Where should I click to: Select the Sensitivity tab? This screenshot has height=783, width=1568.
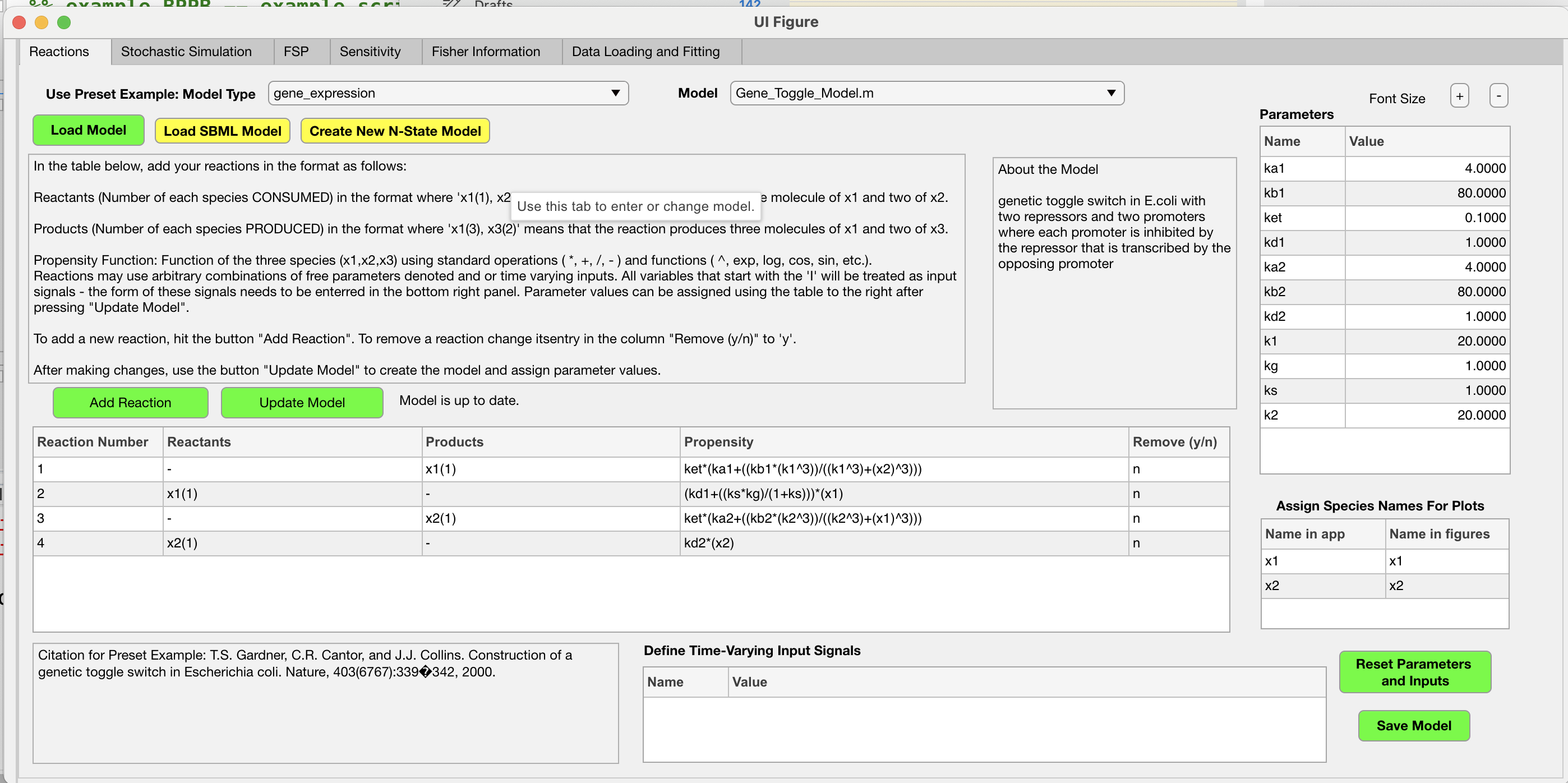pyautogui.click(x=370, y=52)
